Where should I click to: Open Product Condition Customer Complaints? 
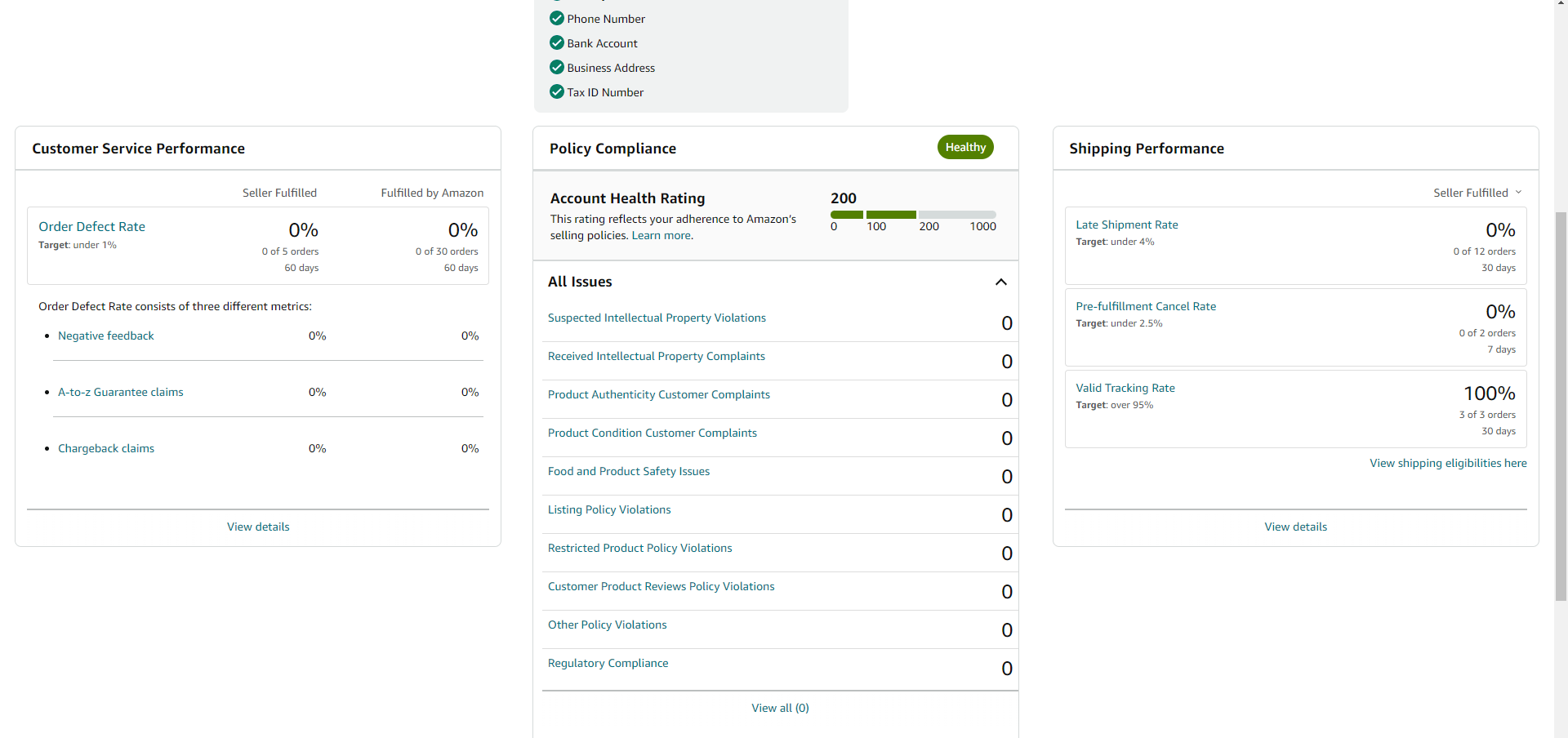point(653,433)
